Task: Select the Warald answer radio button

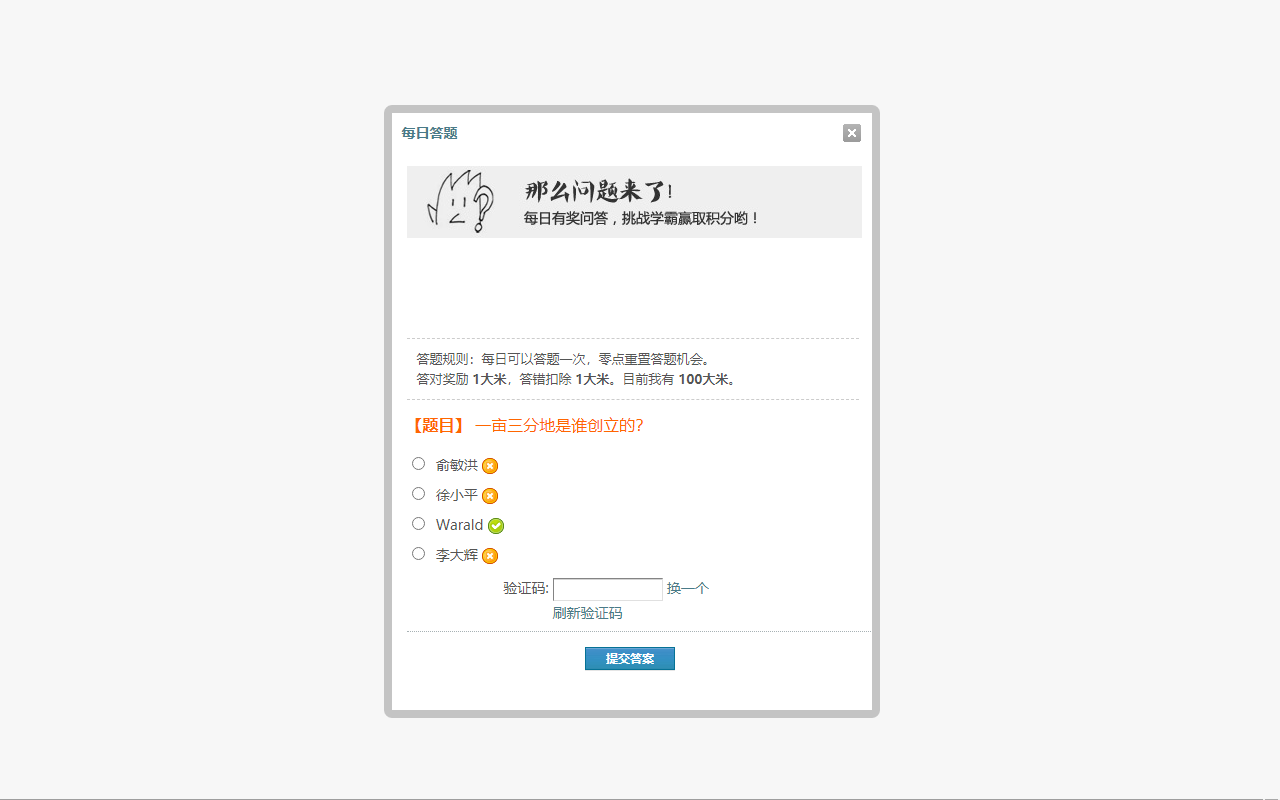Action: pyautogui.click(x=418, y=523)
